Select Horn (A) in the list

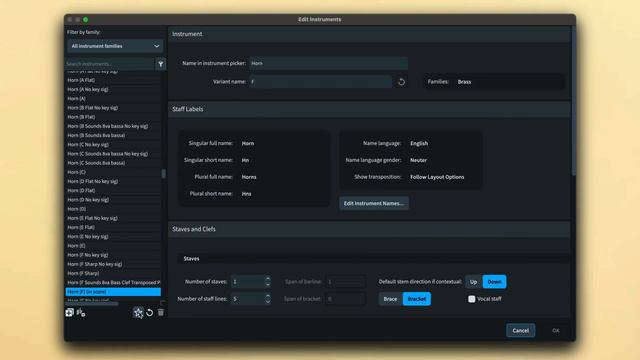[x=113, y=98]
